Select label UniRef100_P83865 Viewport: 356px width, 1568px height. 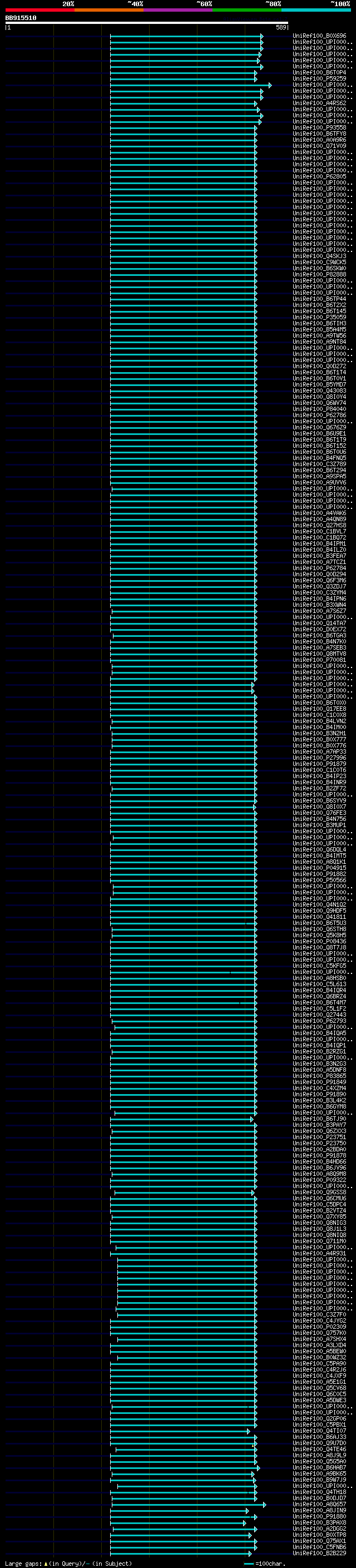coord(319,1076)
